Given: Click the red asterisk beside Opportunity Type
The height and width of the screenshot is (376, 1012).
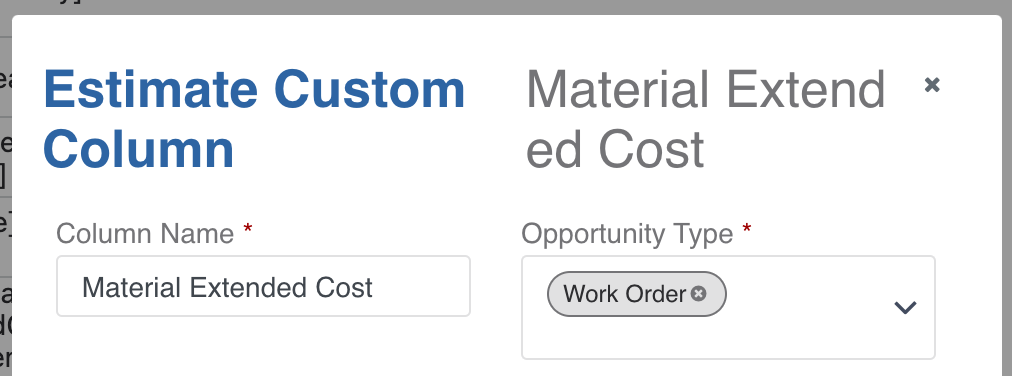Looking at the screenshot, I should (747, 228).
